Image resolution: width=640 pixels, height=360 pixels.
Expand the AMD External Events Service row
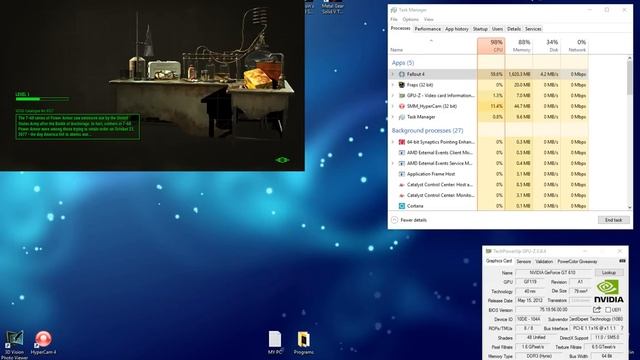coord(393,163)
